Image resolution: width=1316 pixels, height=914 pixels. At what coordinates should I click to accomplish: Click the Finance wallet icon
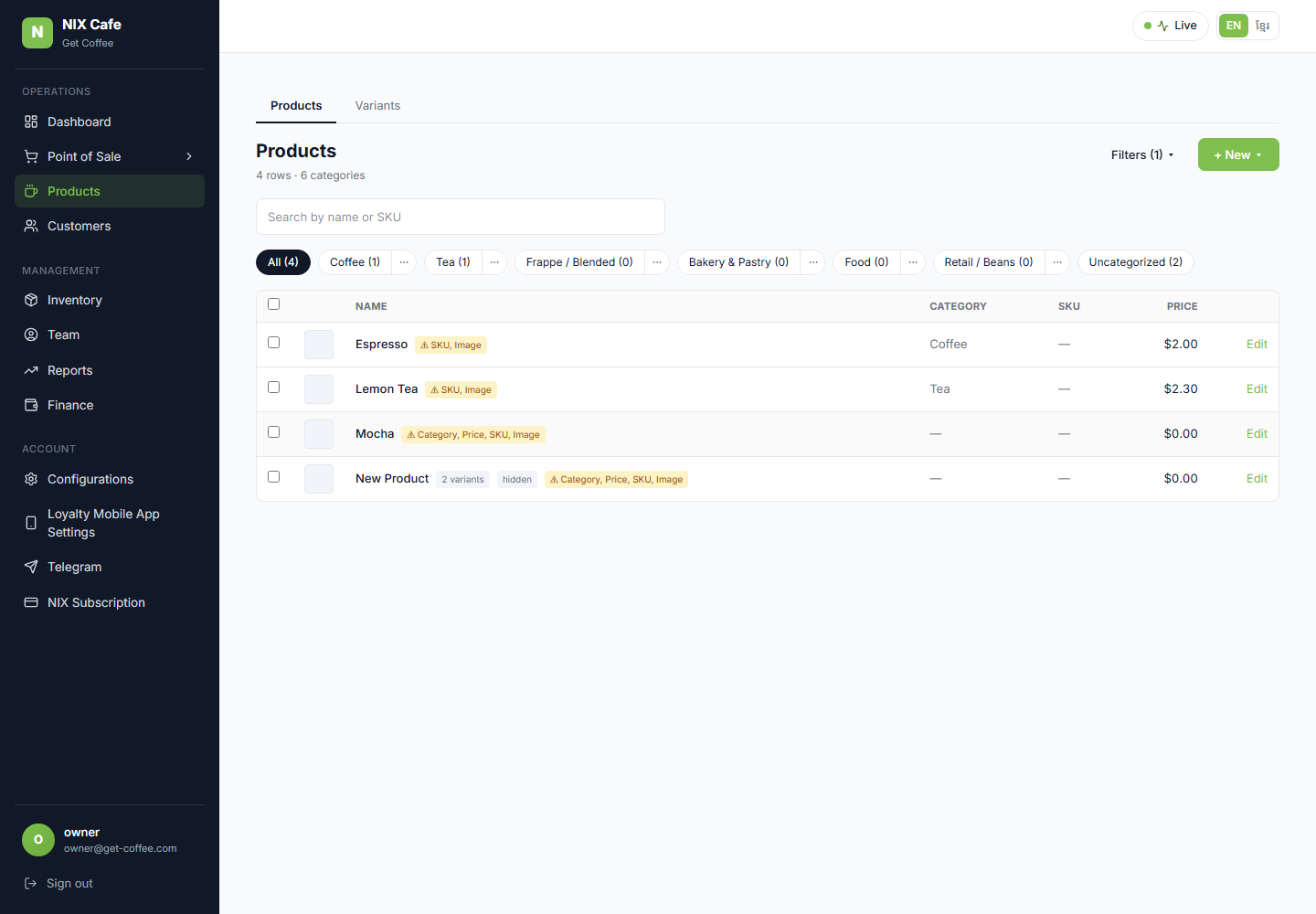point(31,405)
